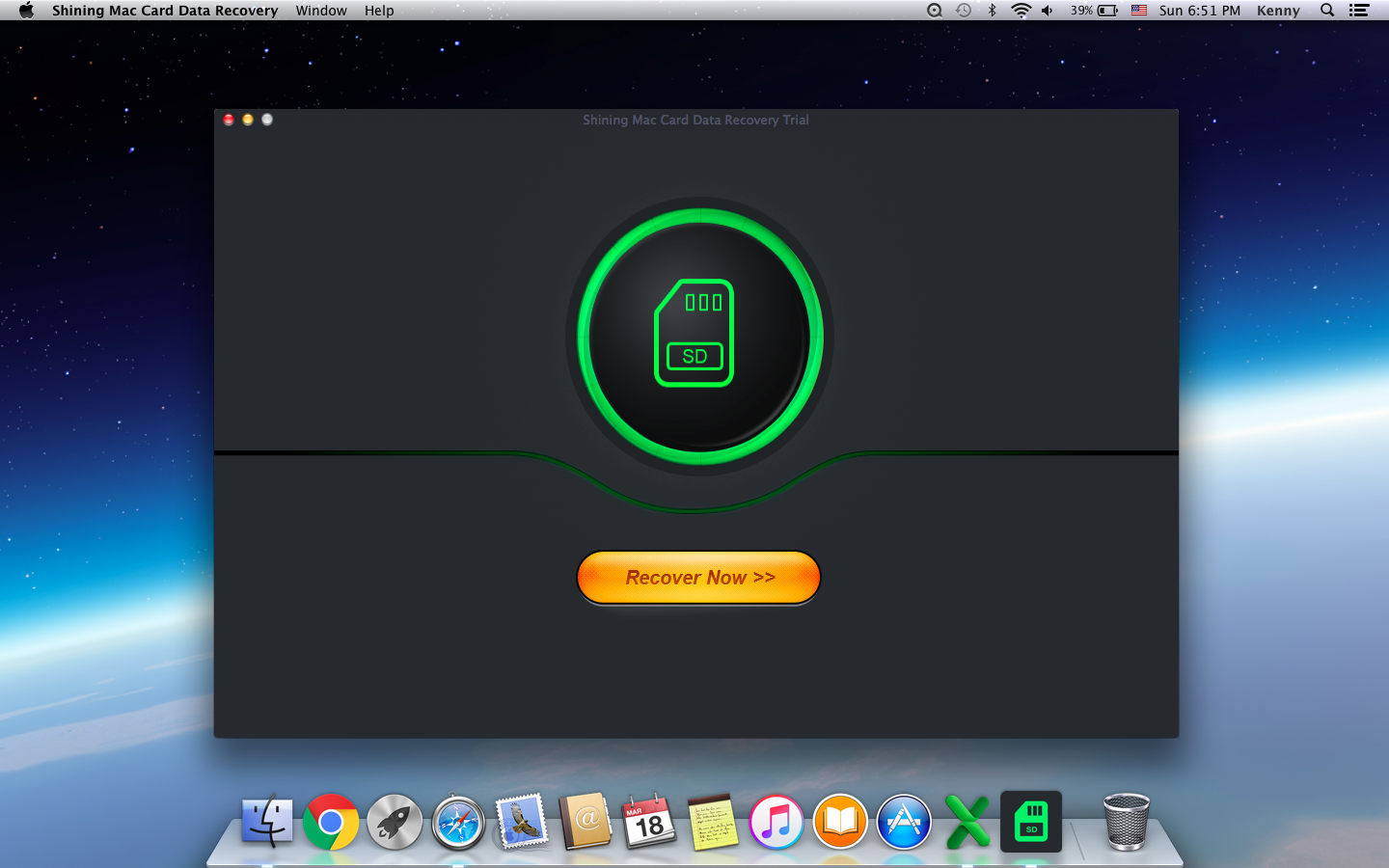Open the Trash in the Dock

[x=1126, y=822]
